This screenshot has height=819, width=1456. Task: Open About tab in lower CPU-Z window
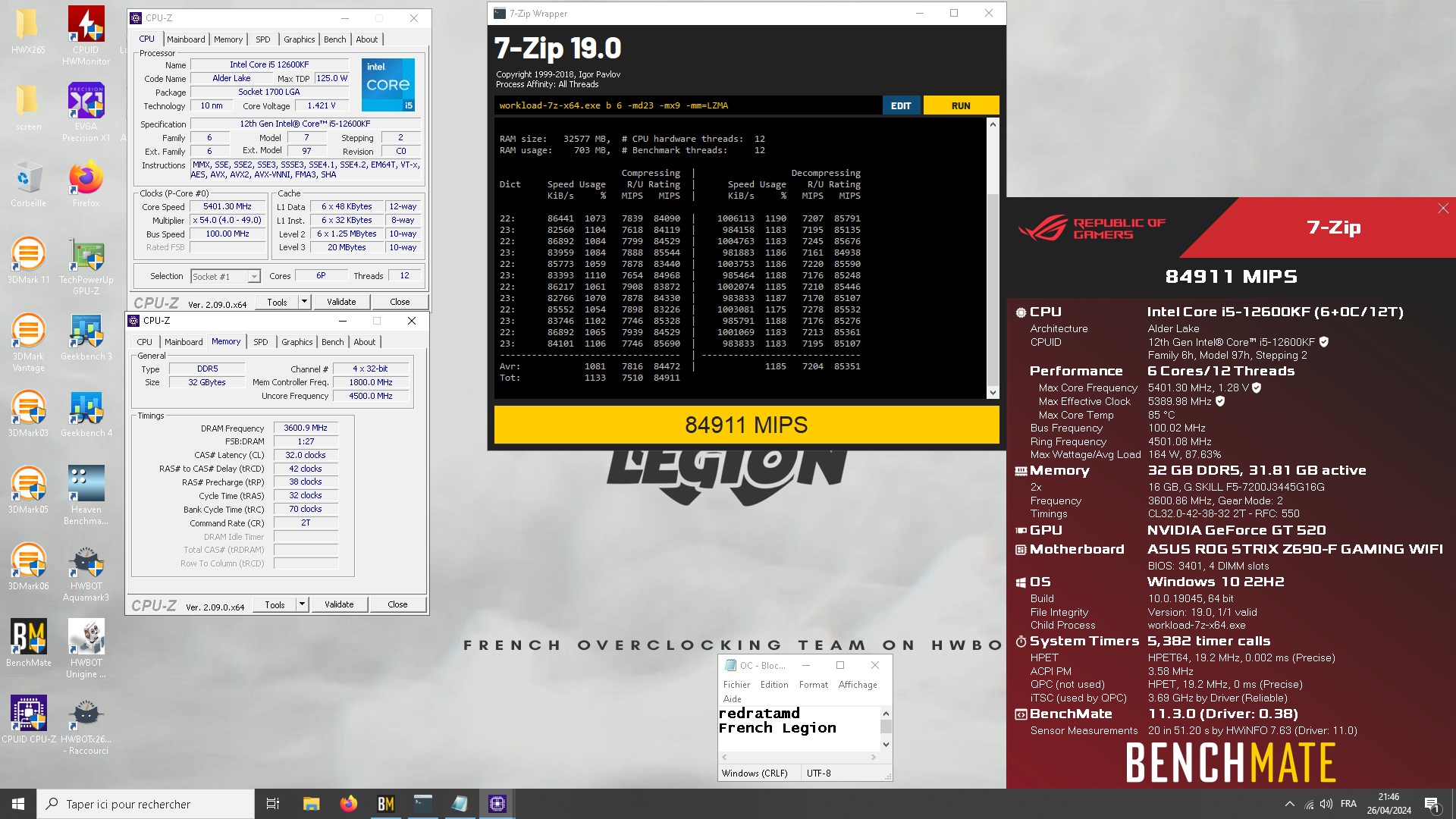[364, 342]
